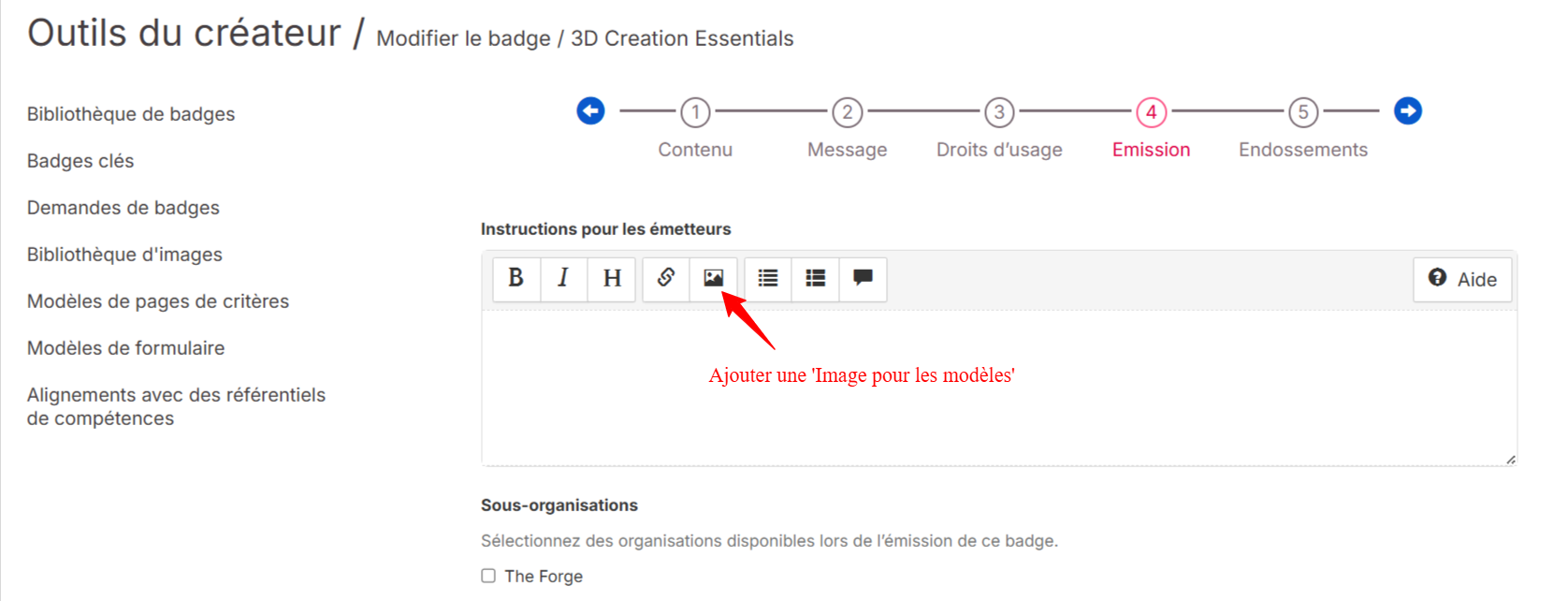Image resolution: width=1568 pixels, height=601 pixels.
Task: Click the insert image toolbar icon
Action: tap(714, 278)
